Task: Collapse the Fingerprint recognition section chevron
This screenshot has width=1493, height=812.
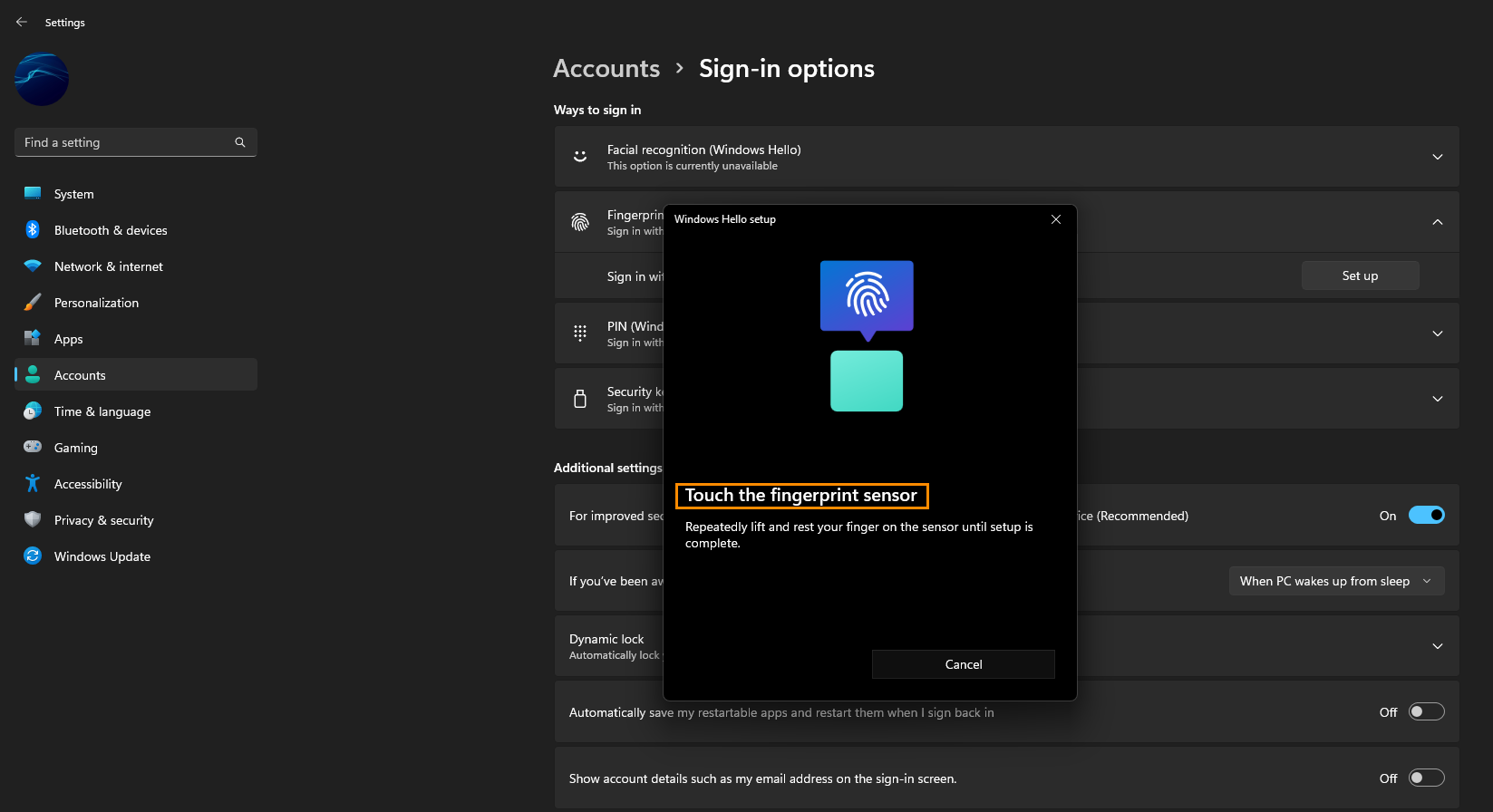Action: (1438, 222)
